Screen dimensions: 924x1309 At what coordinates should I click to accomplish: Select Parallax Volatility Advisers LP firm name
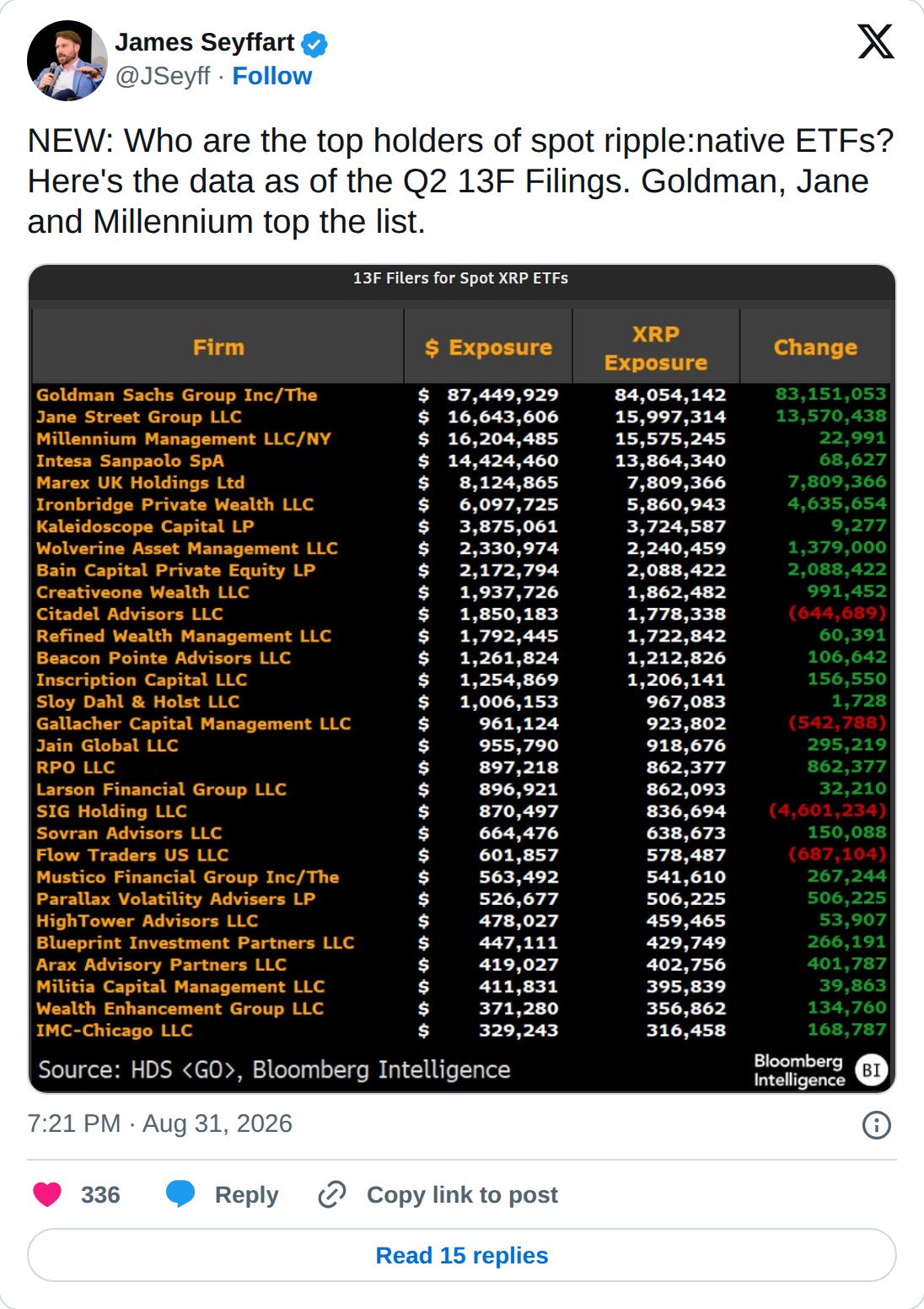175,899
